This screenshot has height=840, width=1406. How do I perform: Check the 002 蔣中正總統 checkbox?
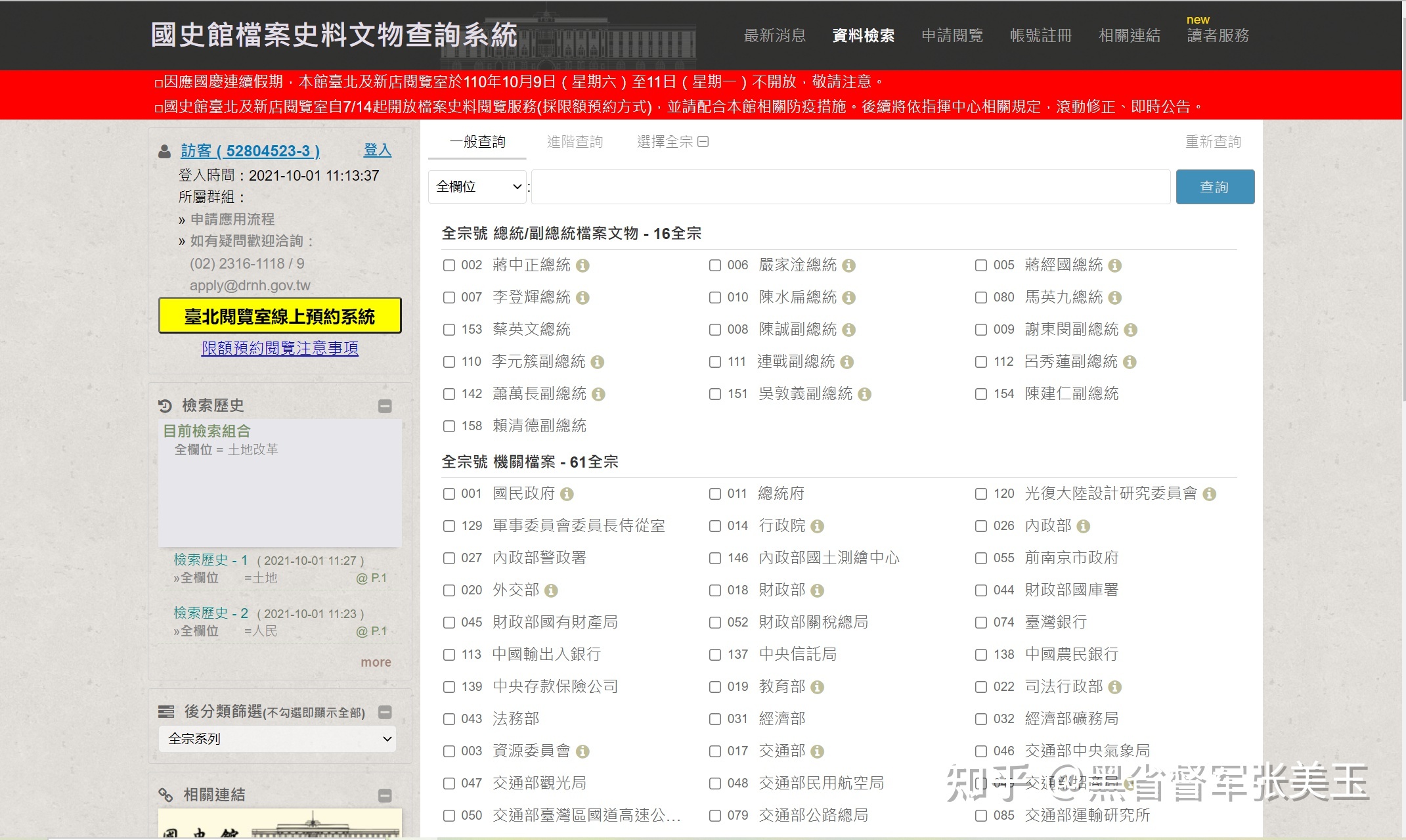(449, 265)
